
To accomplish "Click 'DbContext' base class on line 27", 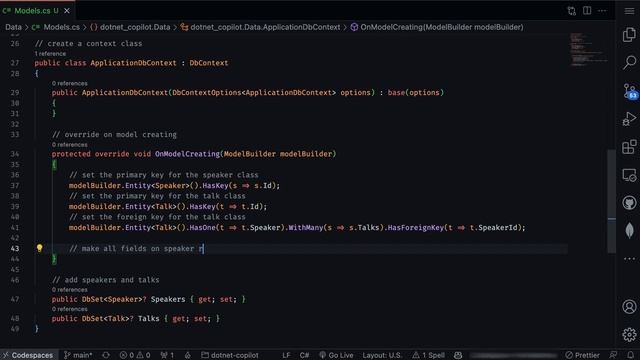I will (209, 63).
